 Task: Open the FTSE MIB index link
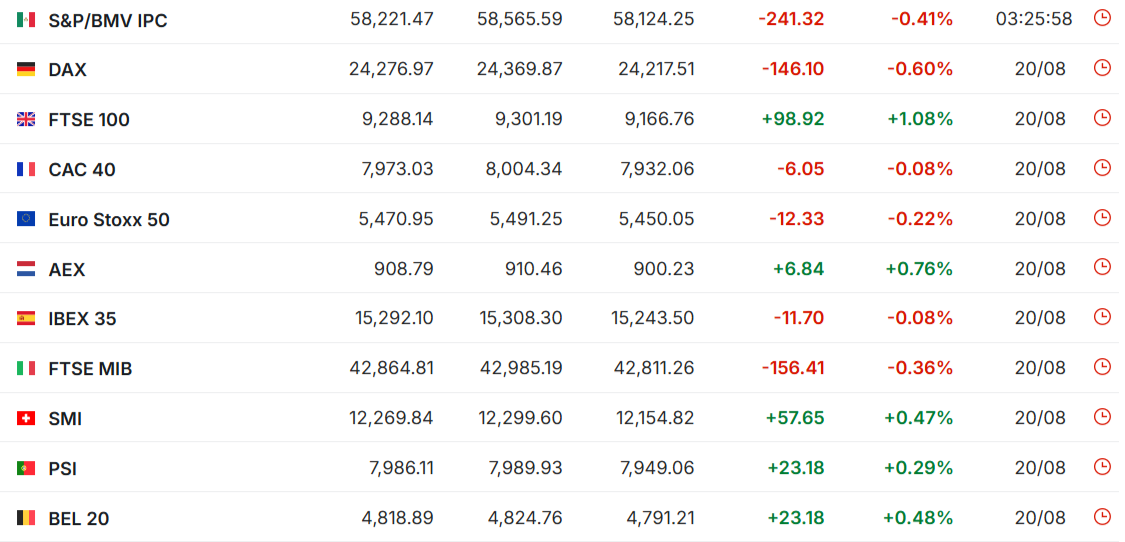point(90,369)
